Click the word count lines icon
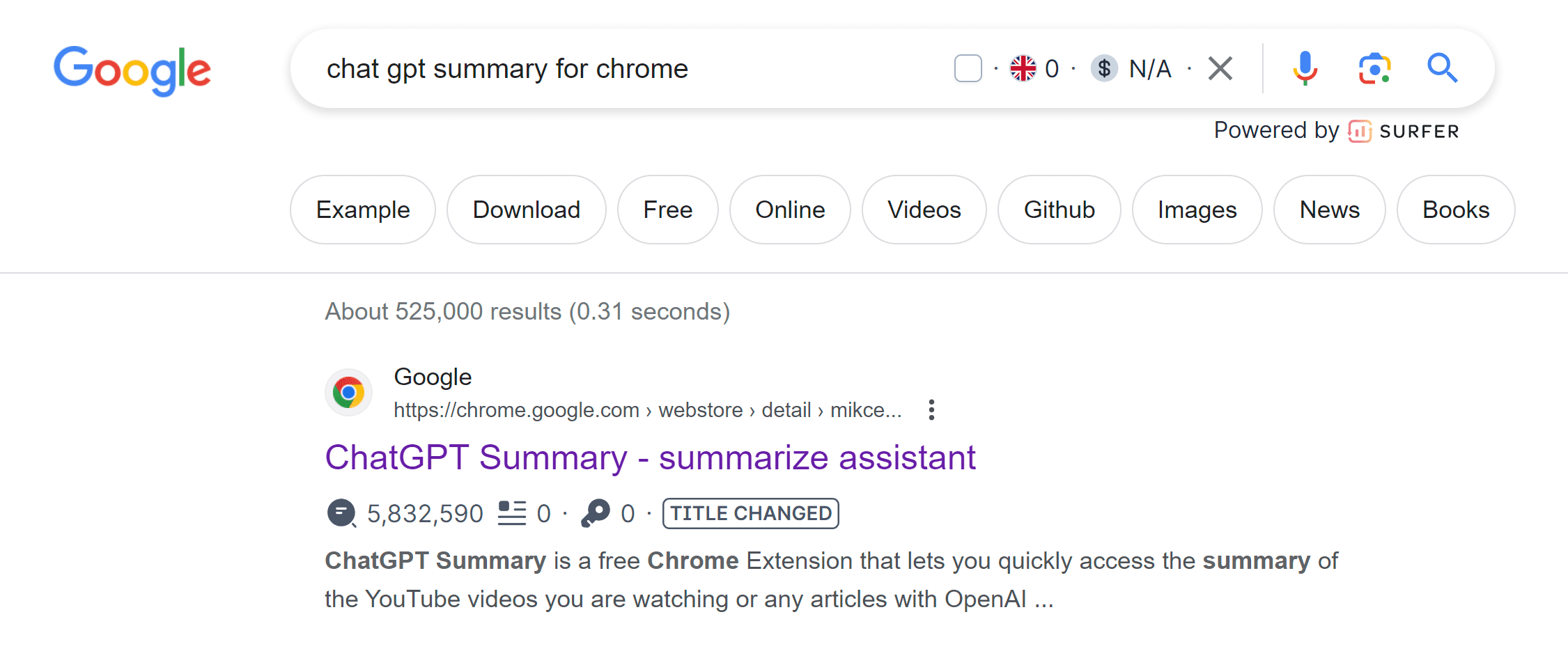The width and height of the screenshot is (1568, 658). click(511, 514)
